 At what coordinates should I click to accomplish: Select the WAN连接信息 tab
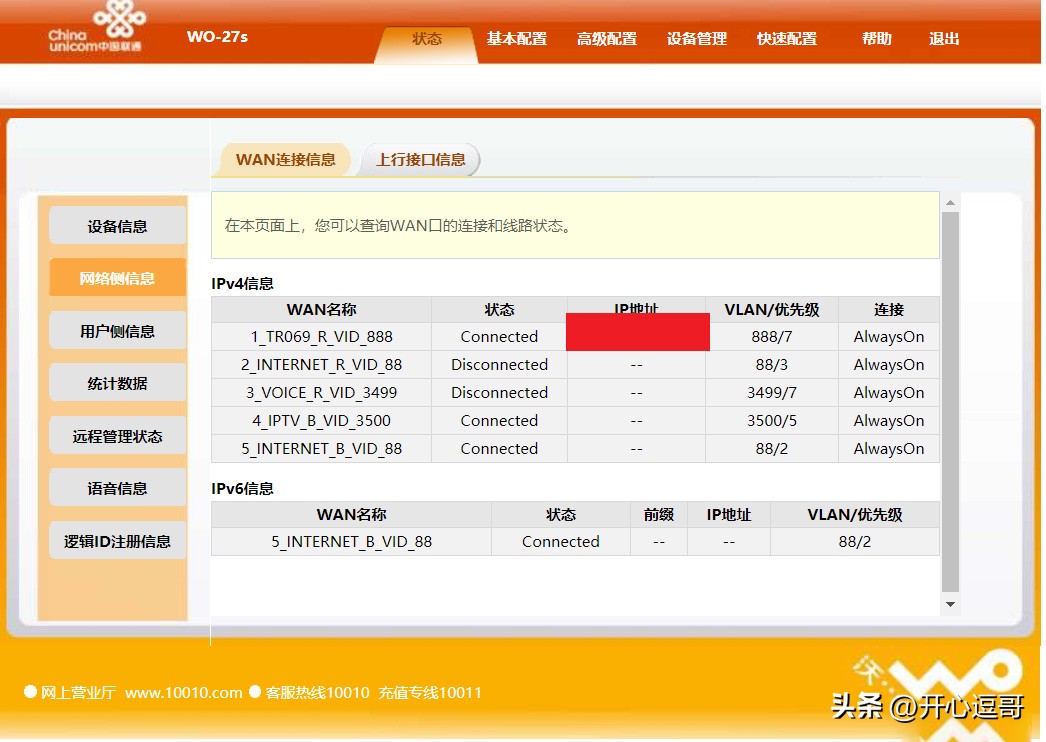(283, 159)
